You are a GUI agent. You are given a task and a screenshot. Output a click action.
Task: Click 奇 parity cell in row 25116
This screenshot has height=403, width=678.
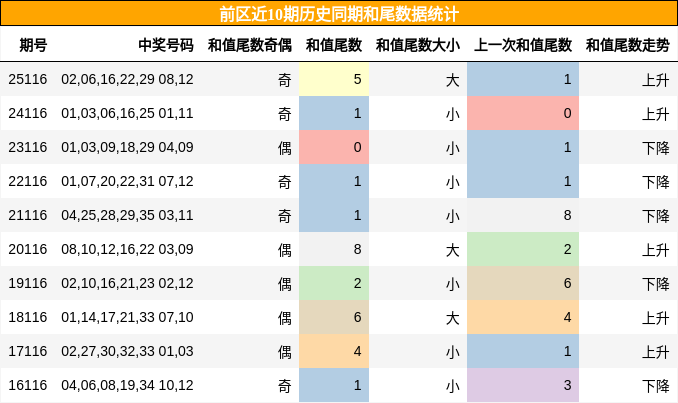[x=285, y=80]
